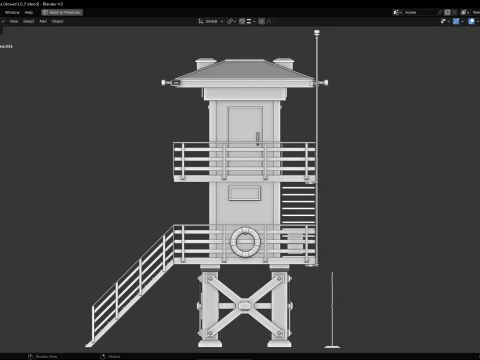Toggle the snapping magnet button
480x360 pixels.
coord(242,21)
